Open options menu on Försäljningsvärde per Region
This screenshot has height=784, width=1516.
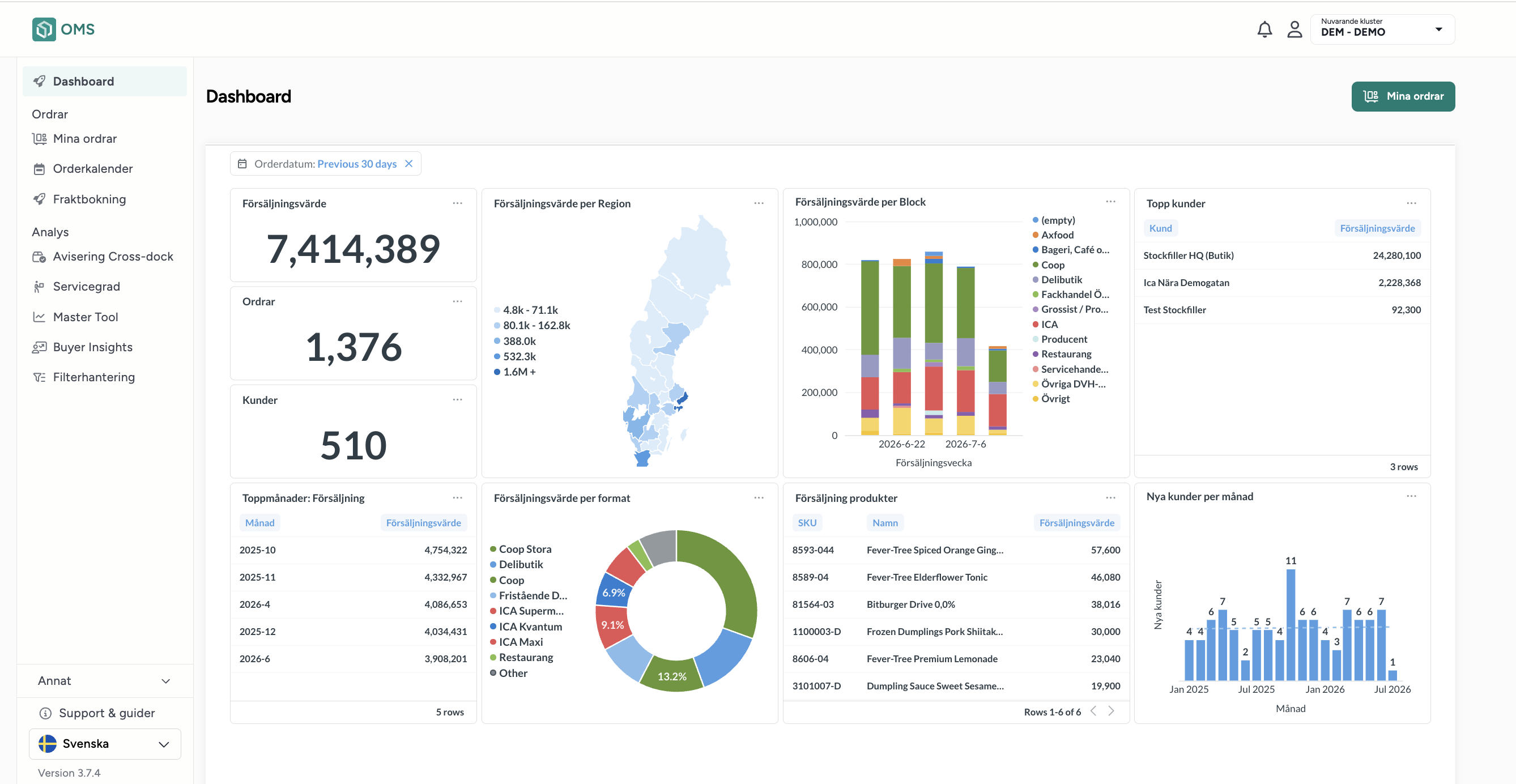(x=759, y=203)
